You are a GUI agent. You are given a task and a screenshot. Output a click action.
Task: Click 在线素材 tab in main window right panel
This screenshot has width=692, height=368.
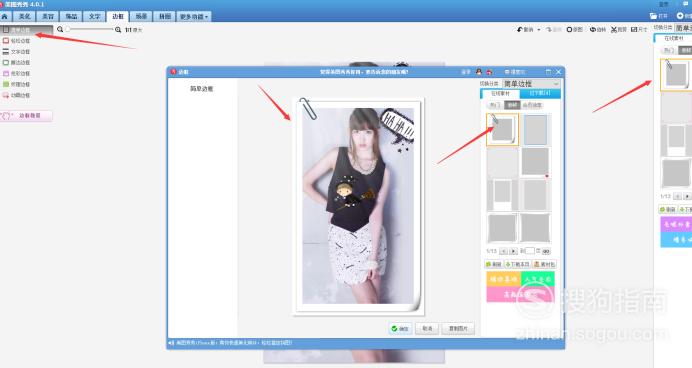[x=673, y=38]
